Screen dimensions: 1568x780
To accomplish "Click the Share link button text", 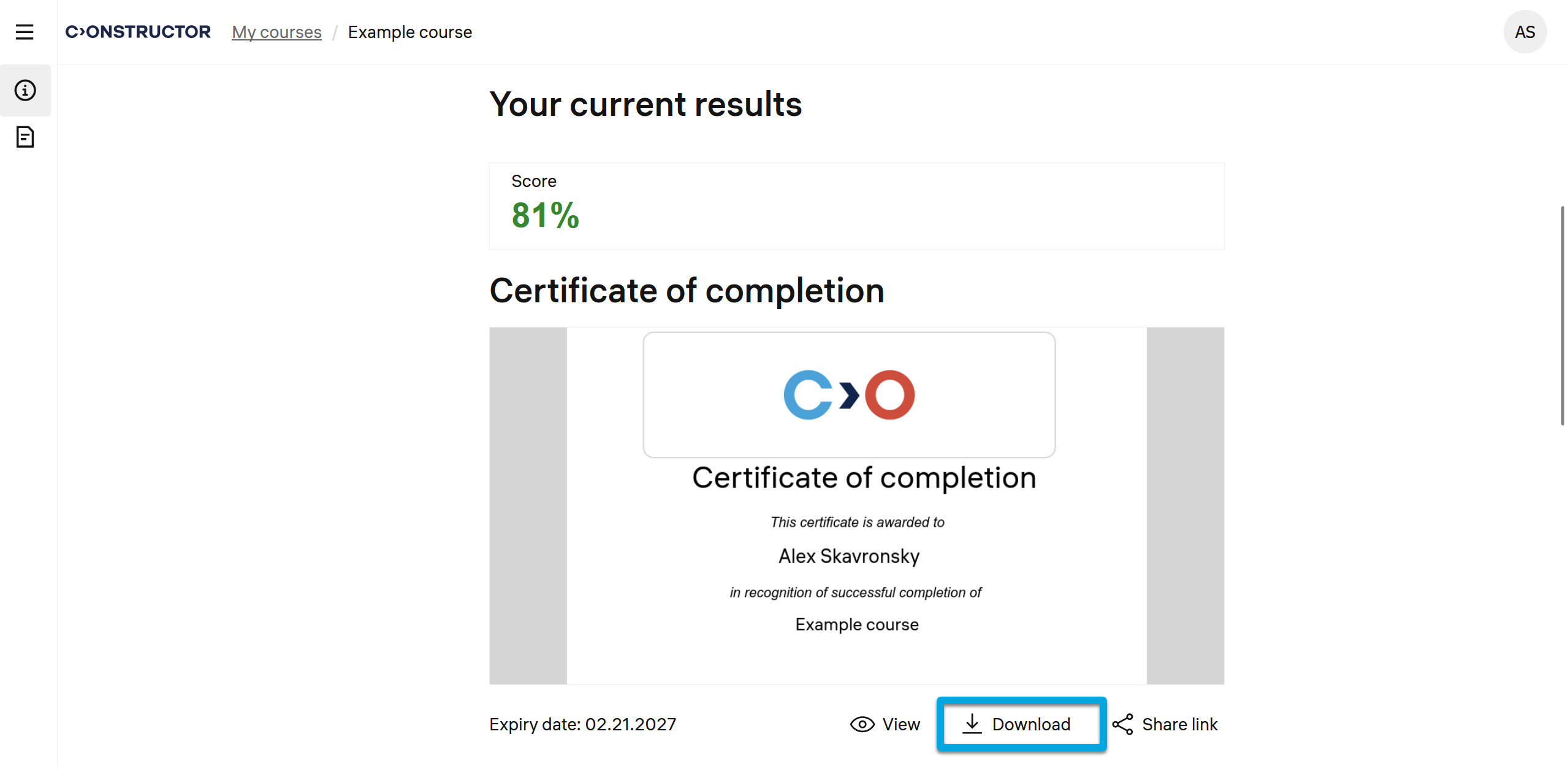I will coord(1179,724).
